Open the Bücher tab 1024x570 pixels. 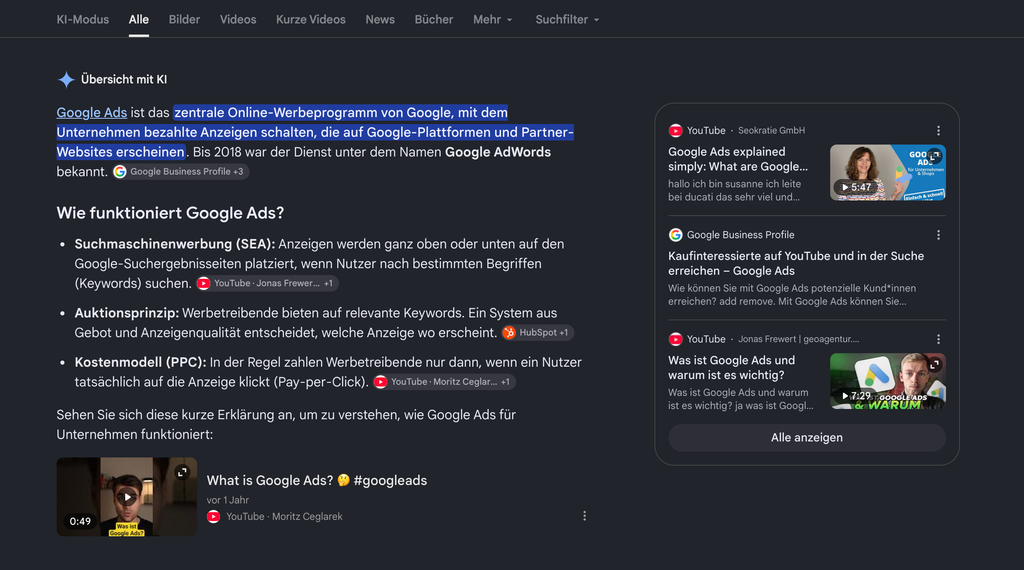[x=434, y=20]
